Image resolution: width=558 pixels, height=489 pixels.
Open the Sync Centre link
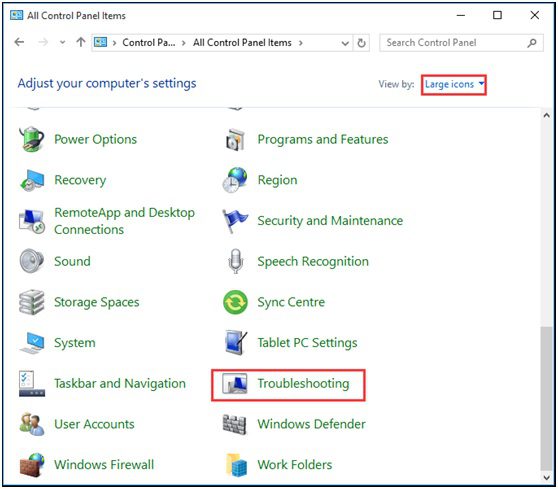tap(291, 302)
